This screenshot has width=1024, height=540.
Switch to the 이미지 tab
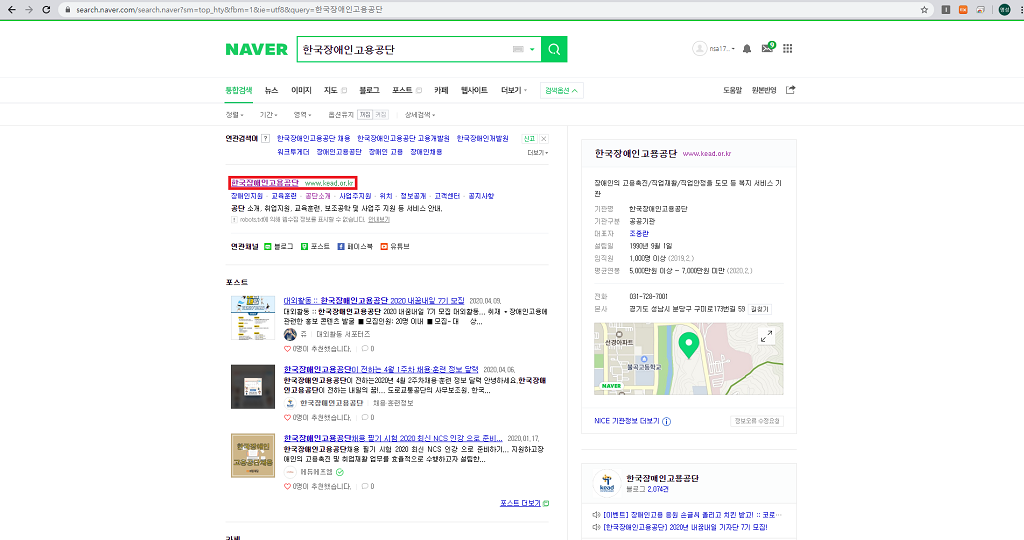click(301, 91)
